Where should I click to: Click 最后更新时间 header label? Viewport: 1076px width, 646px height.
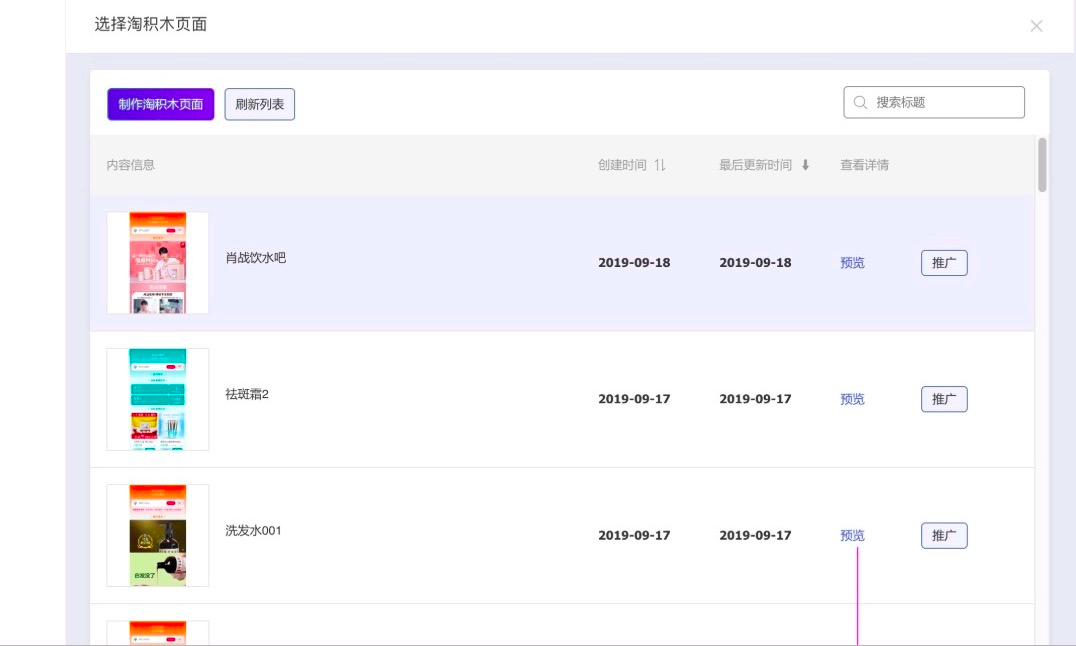756,165
